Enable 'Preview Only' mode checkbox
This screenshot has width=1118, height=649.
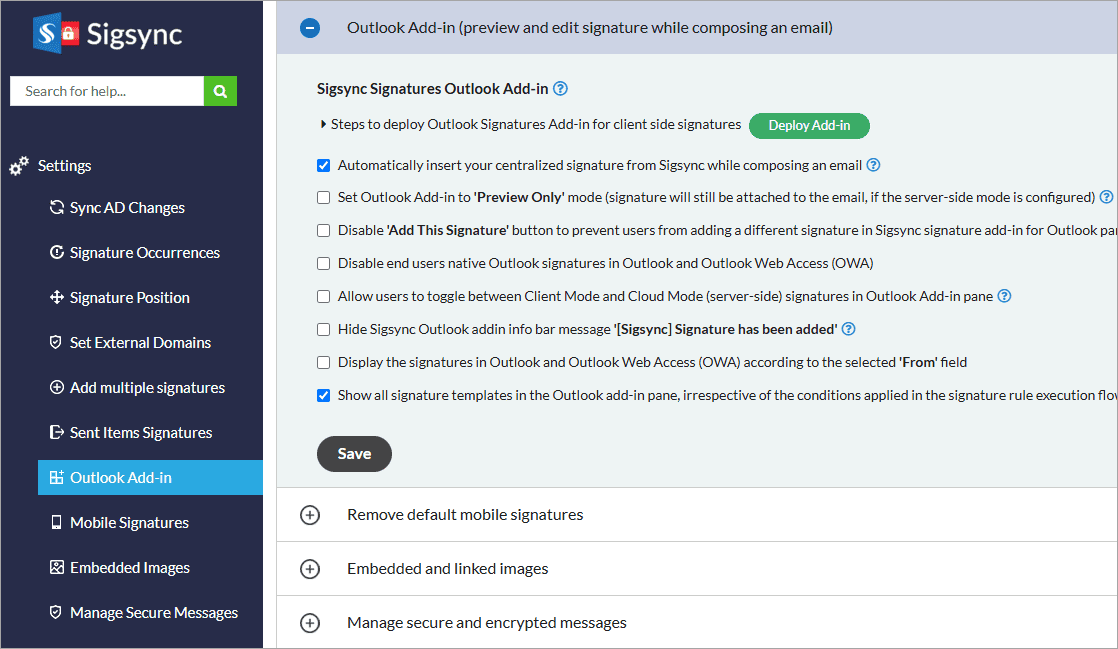pyautogui.click(x=323, y=198)
